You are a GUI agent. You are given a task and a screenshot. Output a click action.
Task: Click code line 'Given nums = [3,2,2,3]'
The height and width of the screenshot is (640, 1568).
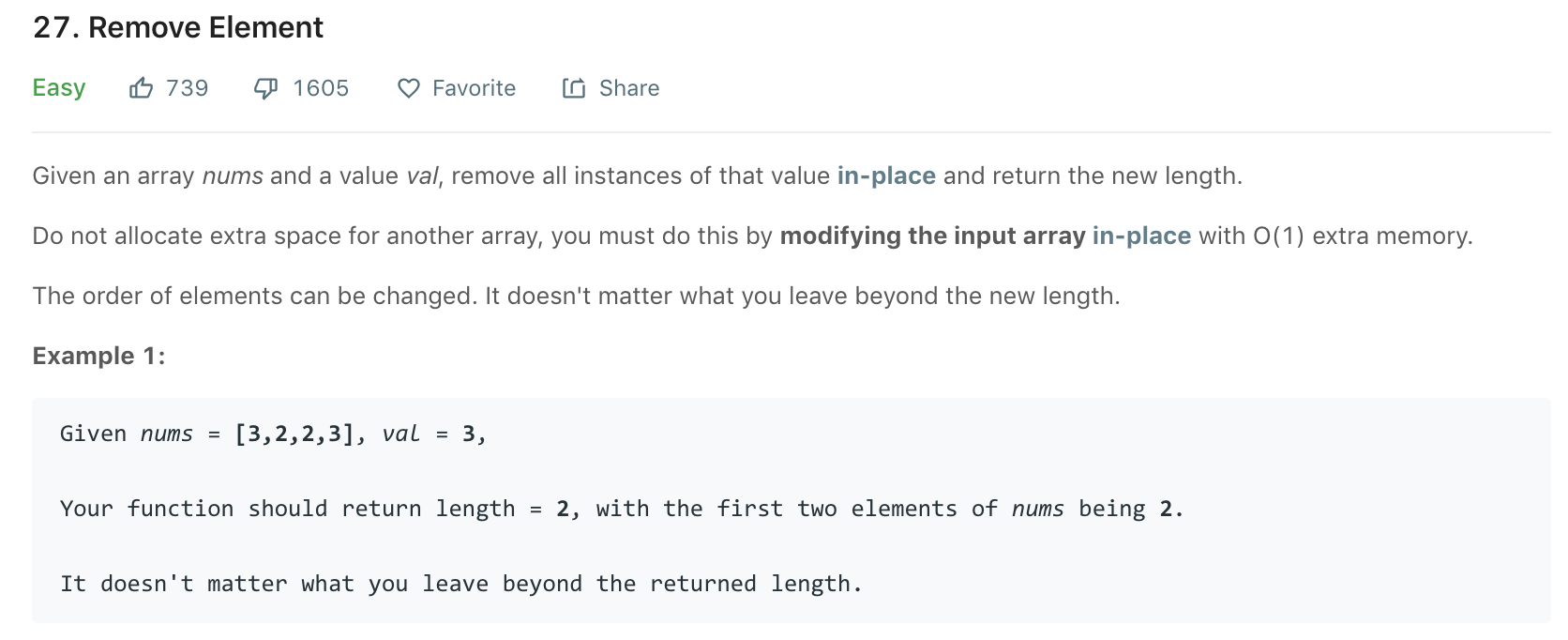274,434
